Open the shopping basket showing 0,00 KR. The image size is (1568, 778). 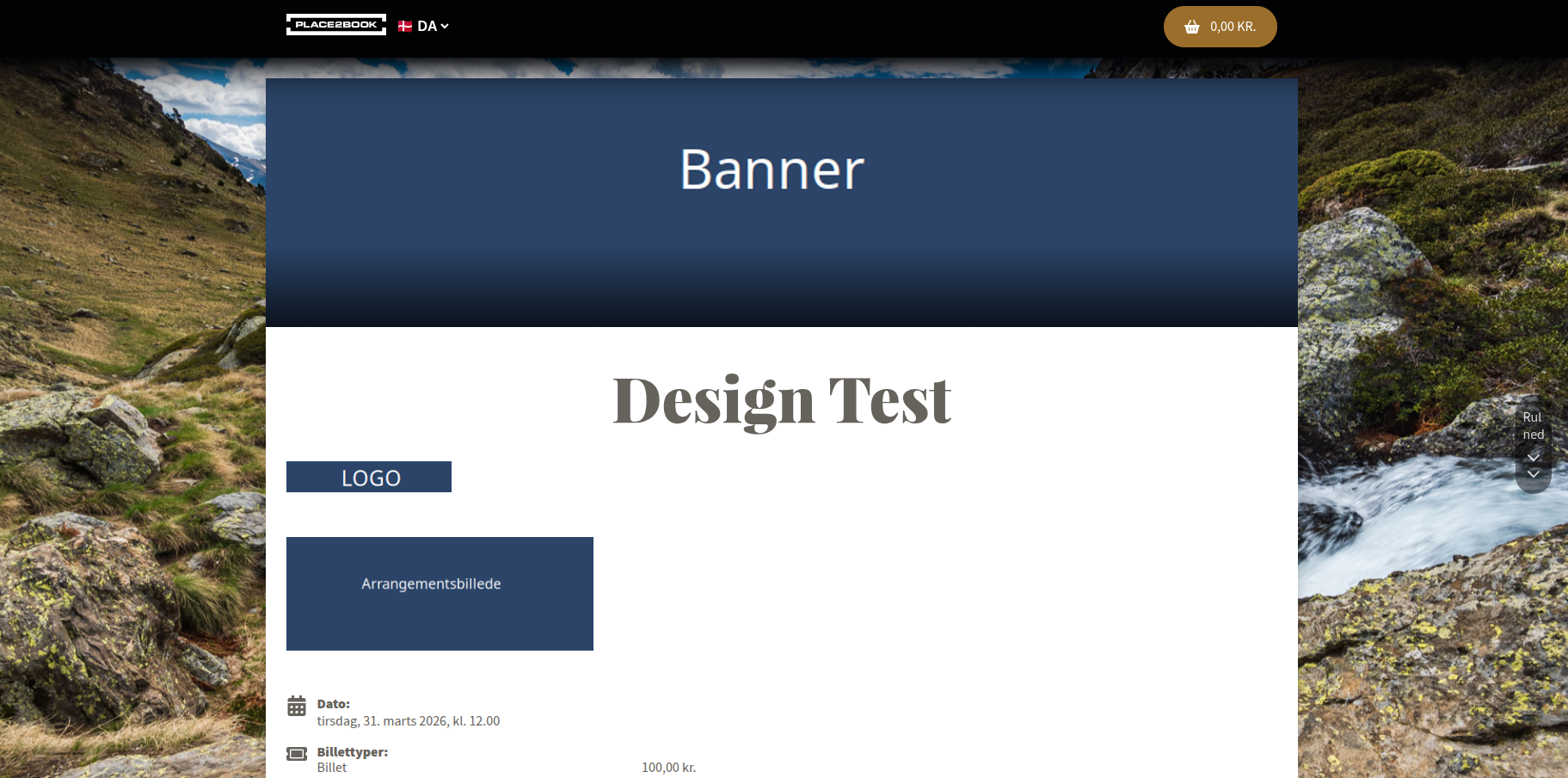click(1220, 27)
